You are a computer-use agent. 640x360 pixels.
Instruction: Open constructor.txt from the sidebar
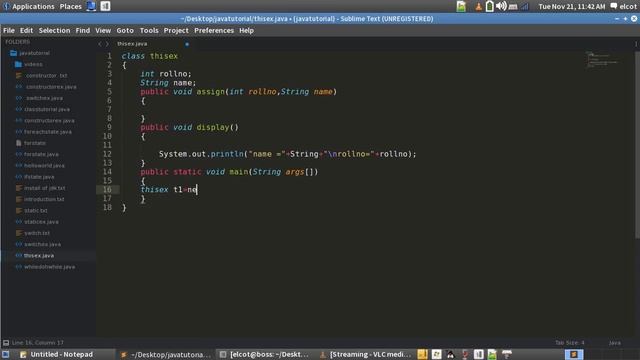click(46, 76)
